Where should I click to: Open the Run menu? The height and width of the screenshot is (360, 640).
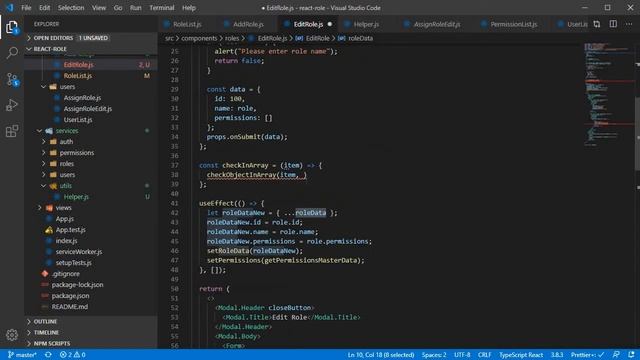pos(136,8)
